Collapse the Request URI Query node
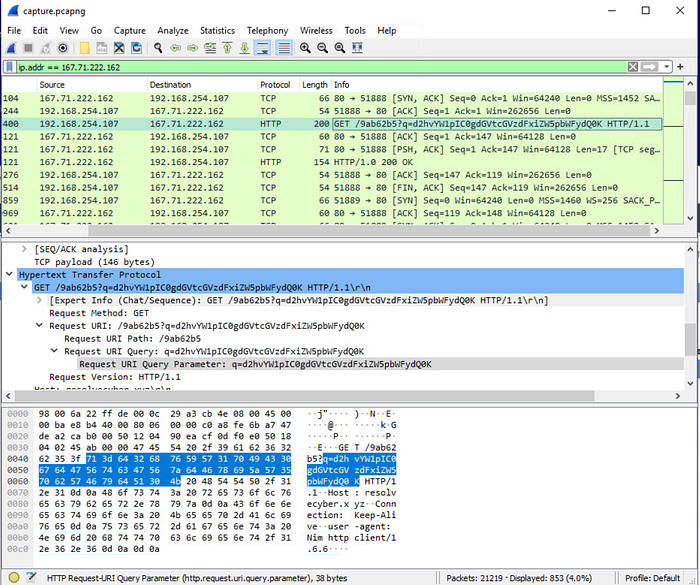The height and width of the screenshot is (585, 700). coord(54,351)
